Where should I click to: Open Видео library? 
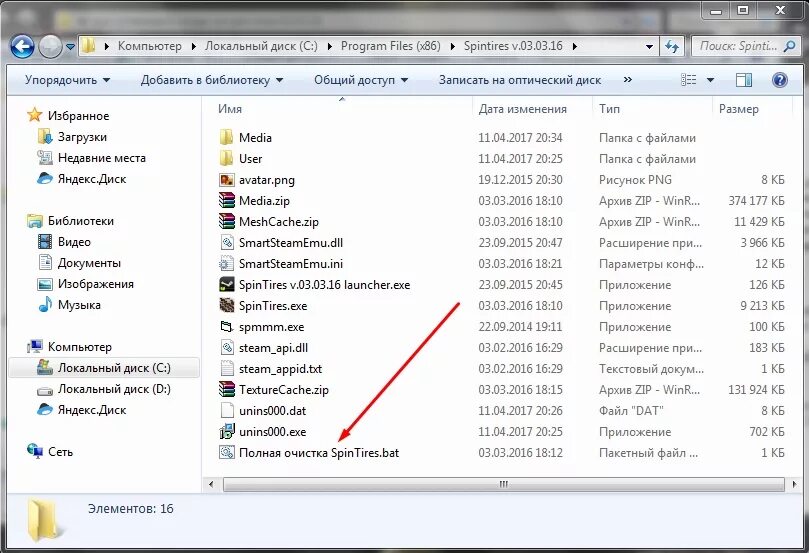pyautogui.click(x=74, y=242)
